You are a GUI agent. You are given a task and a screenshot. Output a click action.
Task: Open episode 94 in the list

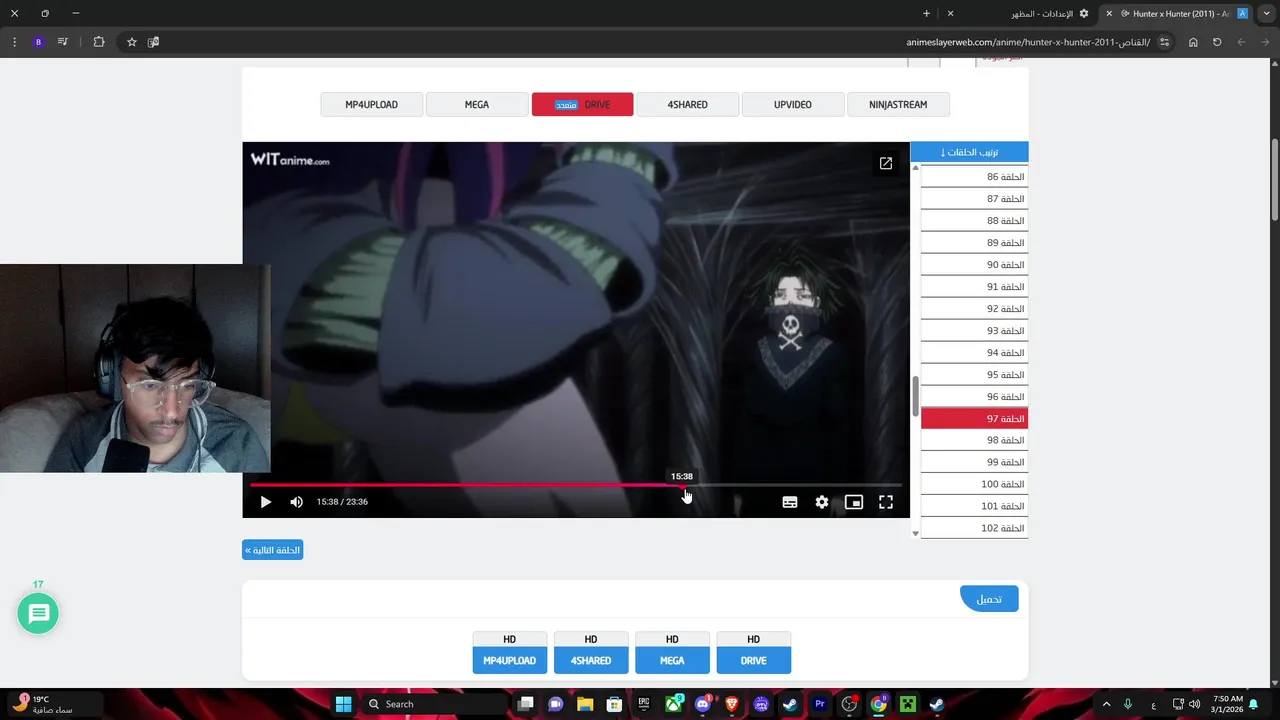pyautogui.click(x=974, y=353)
